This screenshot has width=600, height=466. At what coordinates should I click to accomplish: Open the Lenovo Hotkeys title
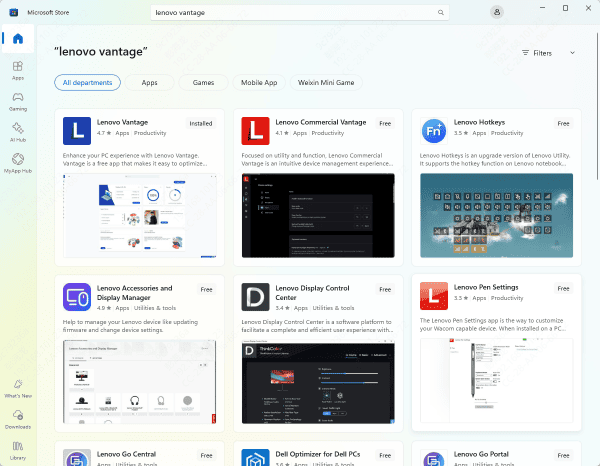coord(479,122)
